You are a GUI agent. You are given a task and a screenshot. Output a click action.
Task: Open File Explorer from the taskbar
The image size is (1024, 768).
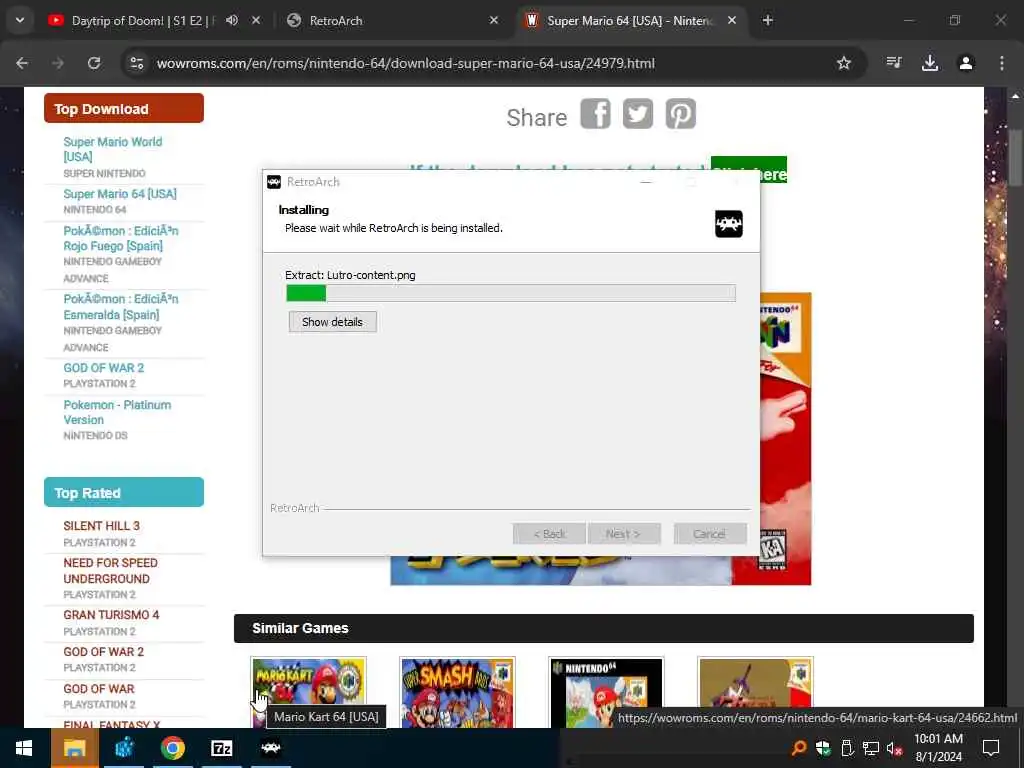tap(74, 748)
